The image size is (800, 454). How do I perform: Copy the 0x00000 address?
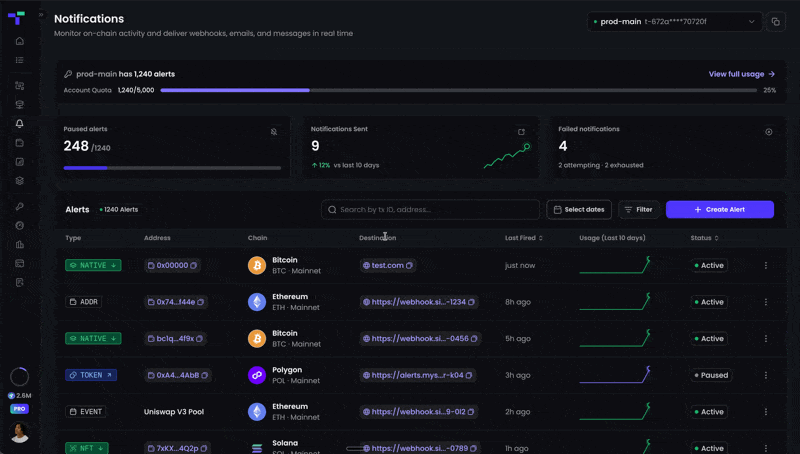click(193, 265)
